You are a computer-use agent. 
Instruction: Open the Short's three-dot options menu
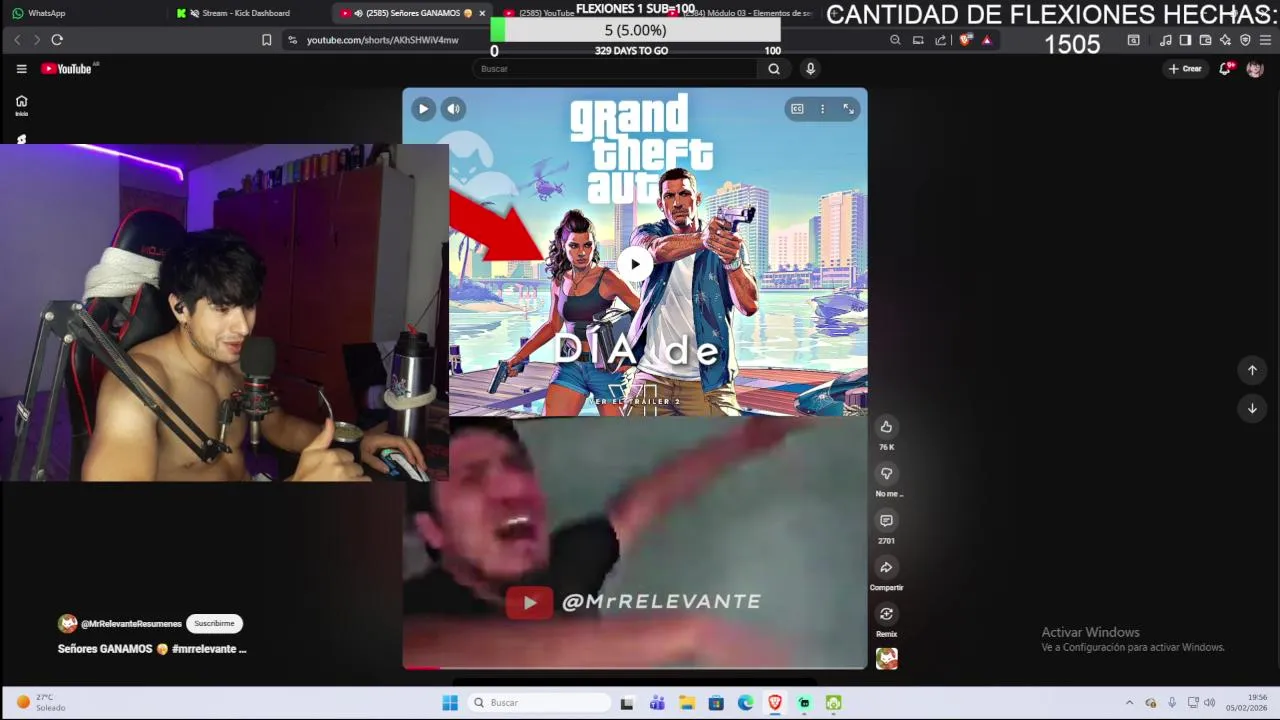[822, 109]
